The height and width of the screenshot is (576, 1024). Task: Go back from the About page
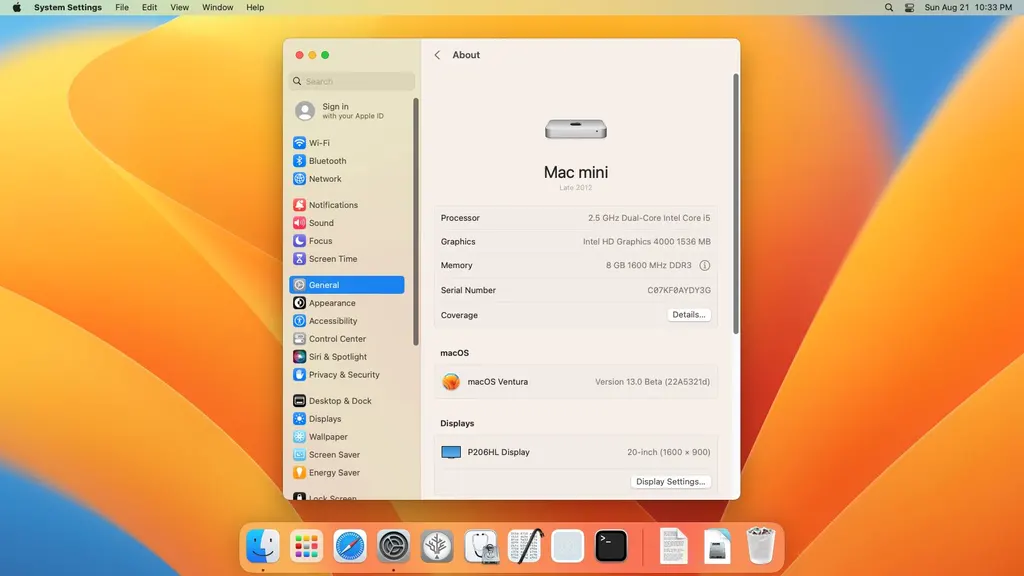click(x=437, y=55)
